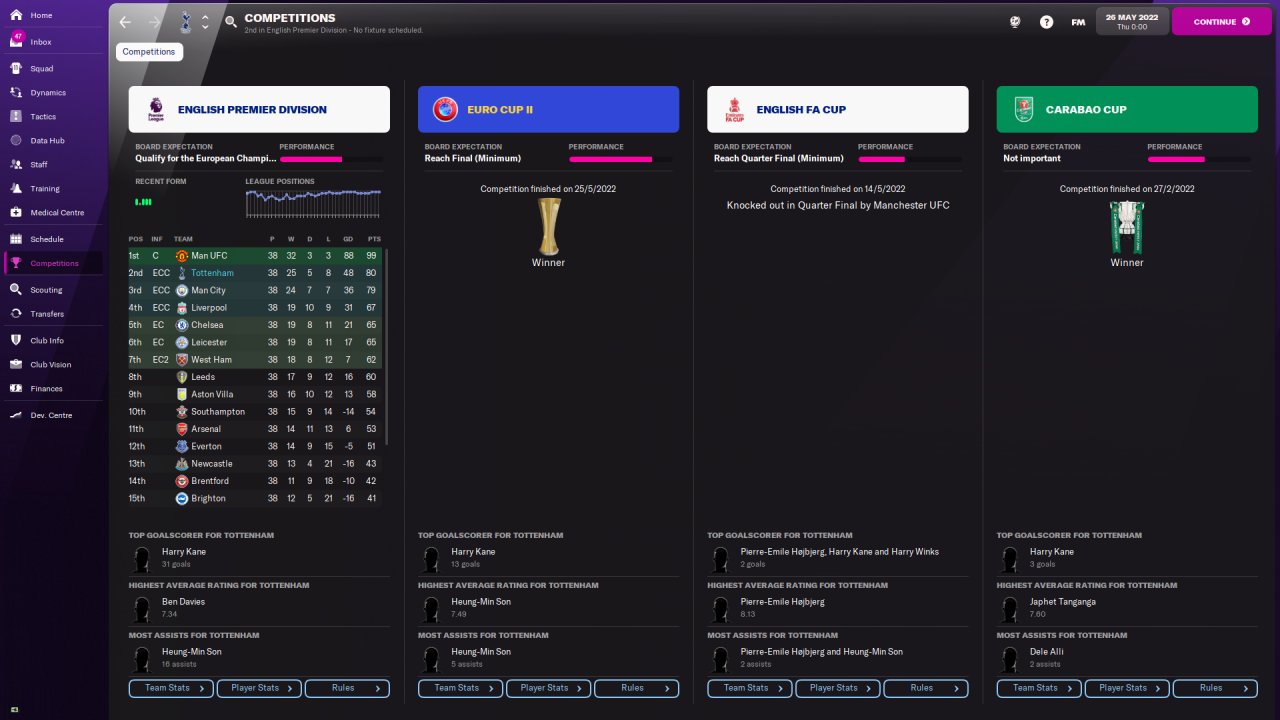Open the Inbox envelope icon
Screen dimensions: 1280x720
coord(16,42)
